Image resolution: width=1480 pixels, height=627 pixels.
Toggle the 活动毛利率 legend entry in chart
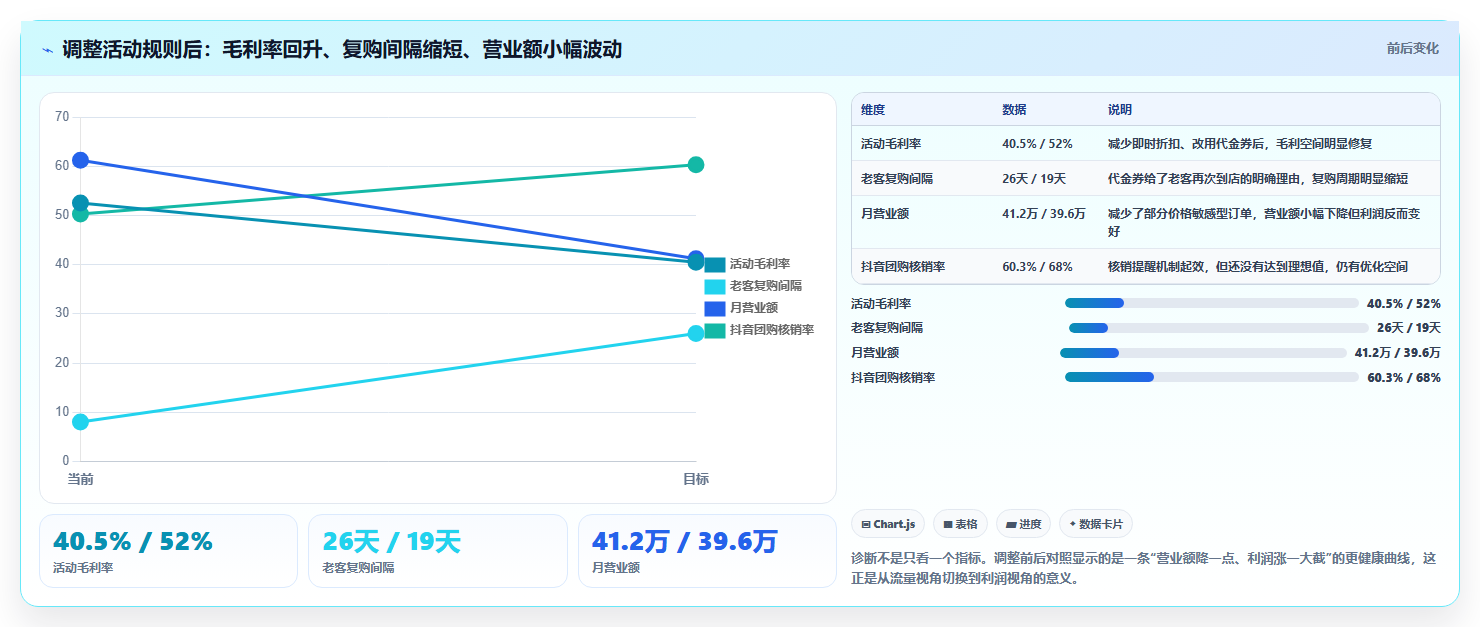[x=747, y=264]
